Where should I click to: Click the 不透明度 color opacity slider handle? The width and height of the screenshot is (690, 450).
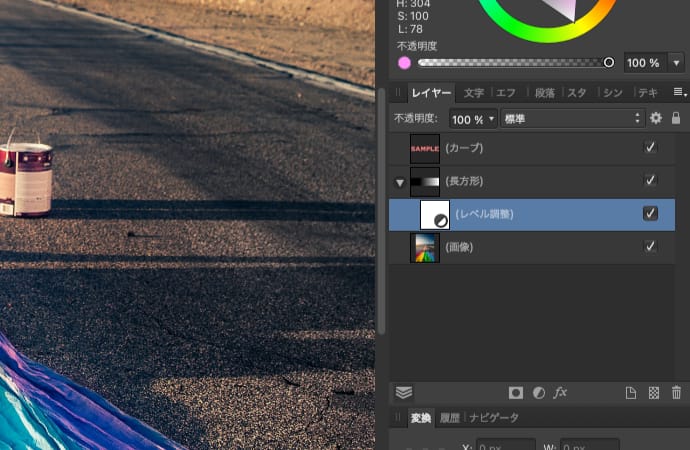609,62
